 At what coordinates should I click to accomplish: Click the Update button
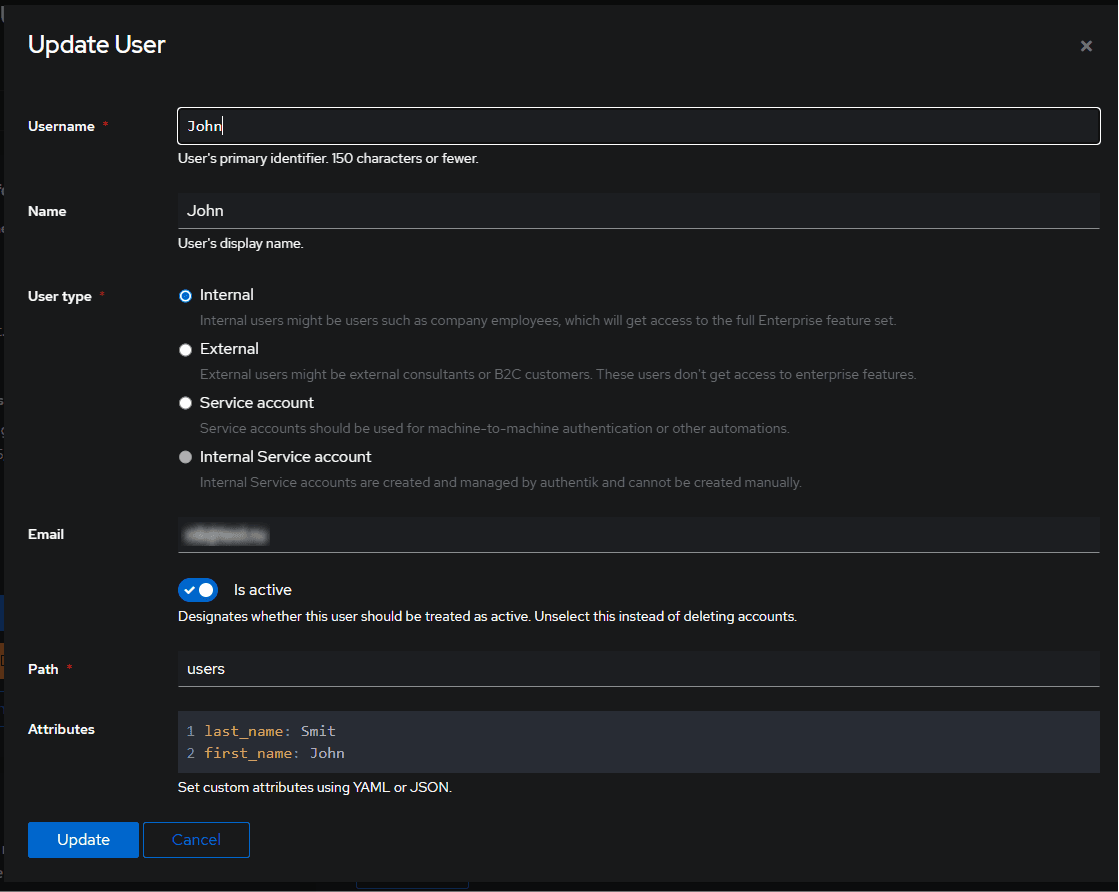[83, 840]
